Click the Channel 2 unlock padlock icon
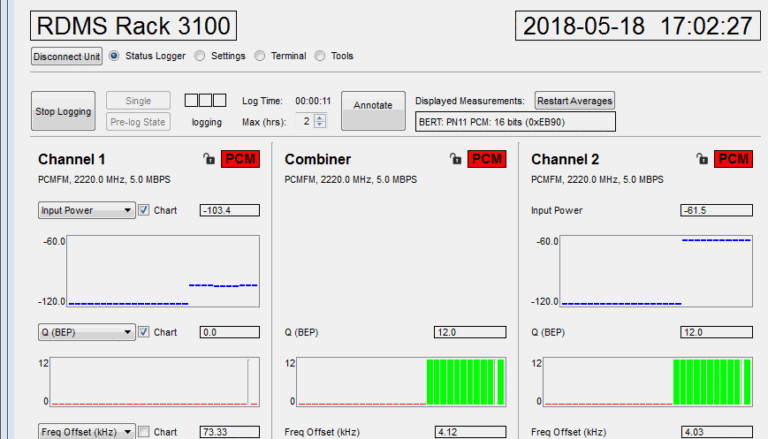The height and width of the screenshot is (439, 768). click(x=702, y=159)
